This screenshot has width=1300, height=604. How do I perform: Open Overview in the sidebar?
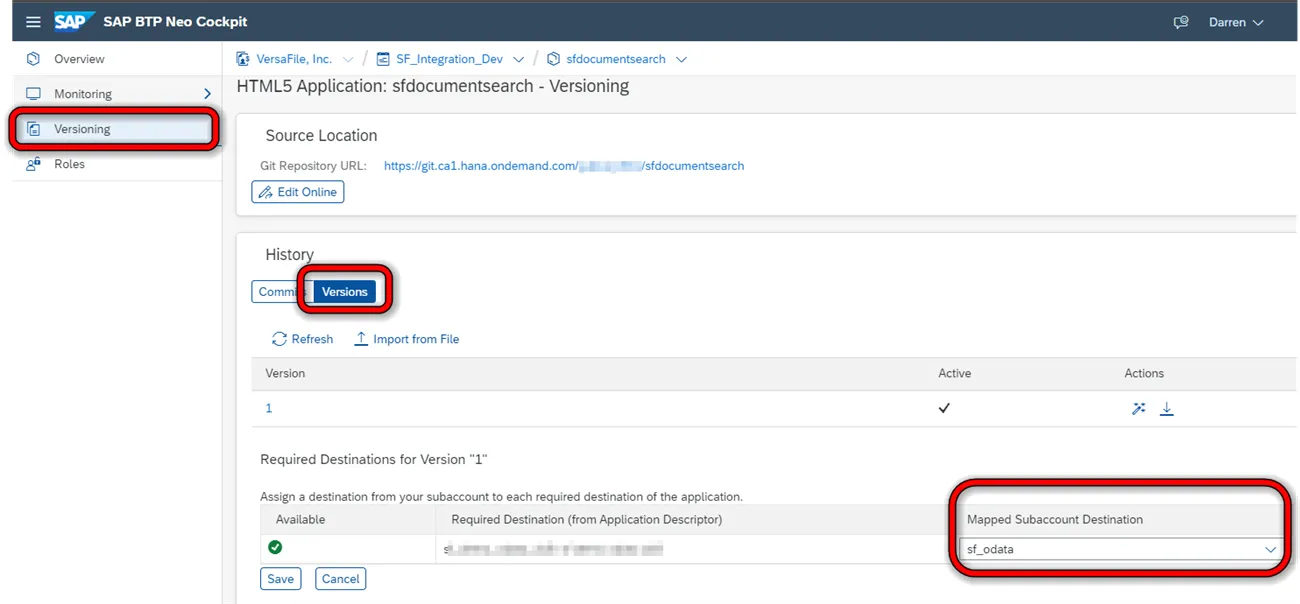tap(79, 59)
